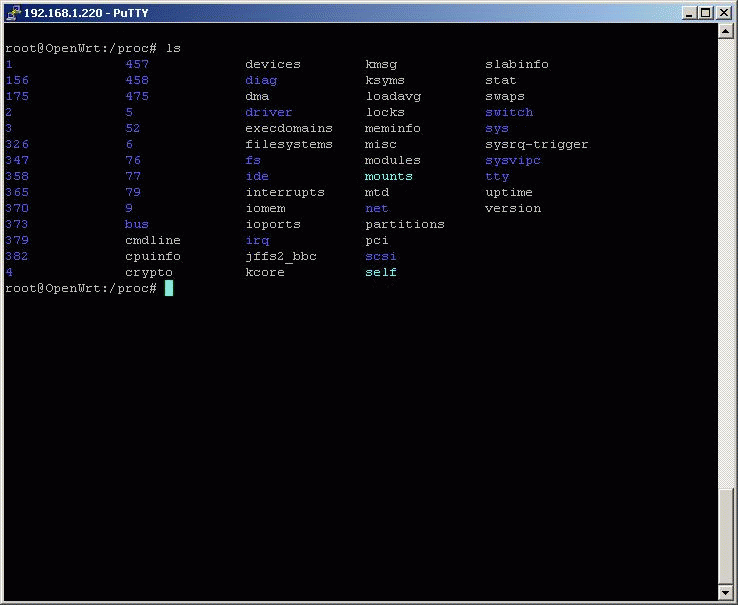This screenshot has height=605, width=738.
Task: Click the 'pci' entry
Action: [x=377, y=241]
